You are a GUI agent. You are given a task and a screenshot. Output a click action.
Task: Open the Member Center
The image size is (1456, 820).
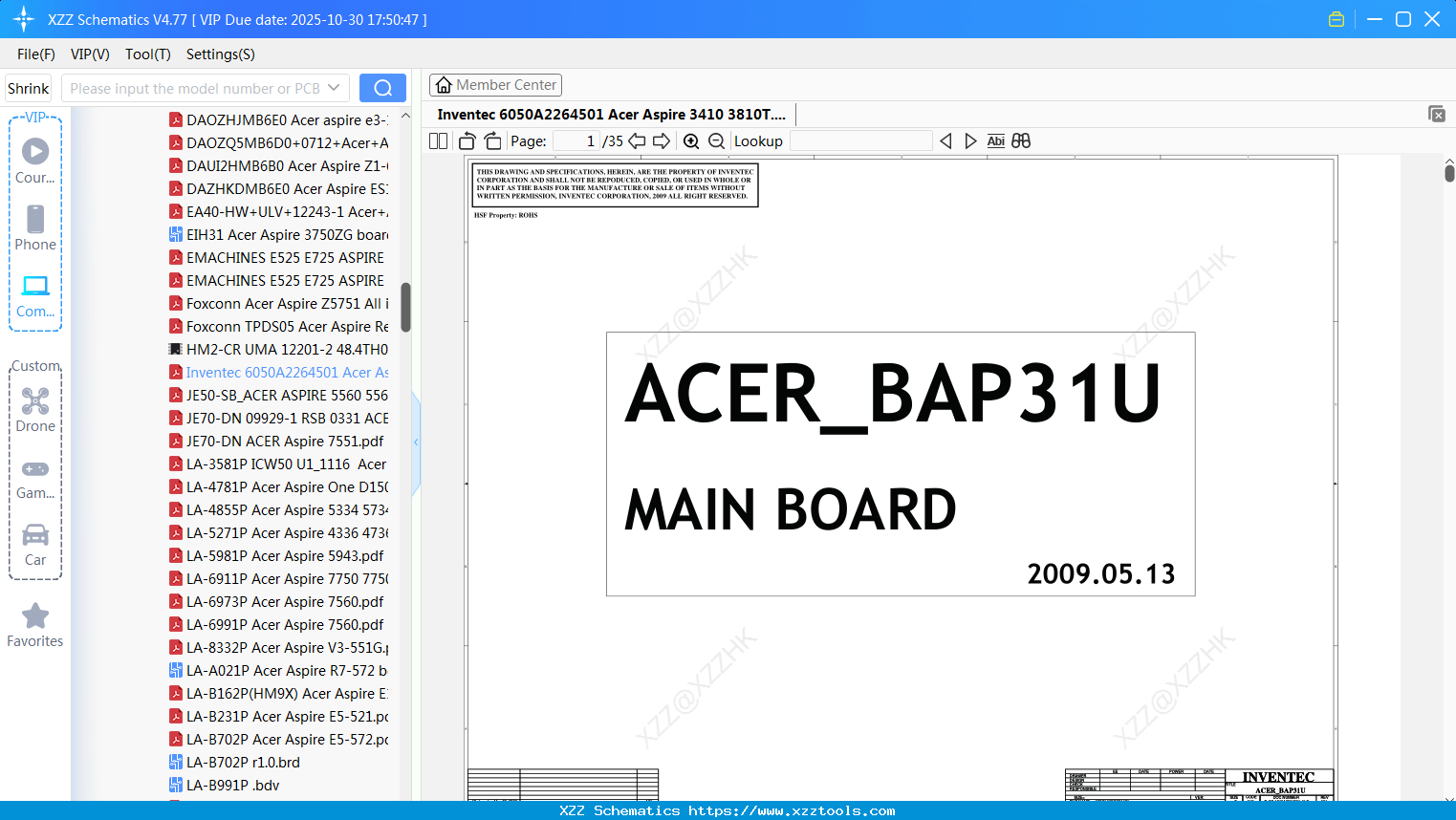point(495,85)
